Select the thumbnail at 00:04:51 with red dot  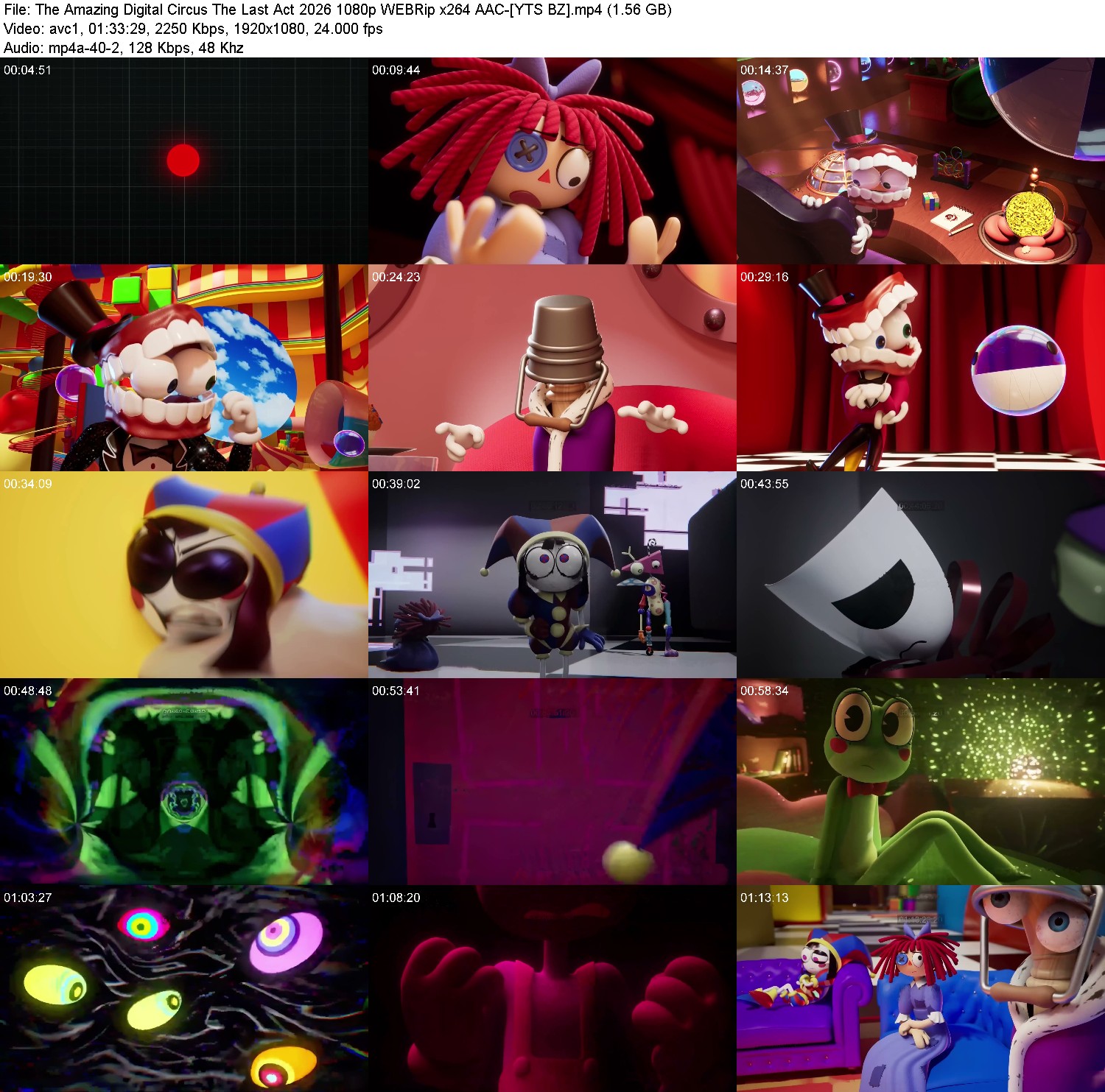[184, 161]
